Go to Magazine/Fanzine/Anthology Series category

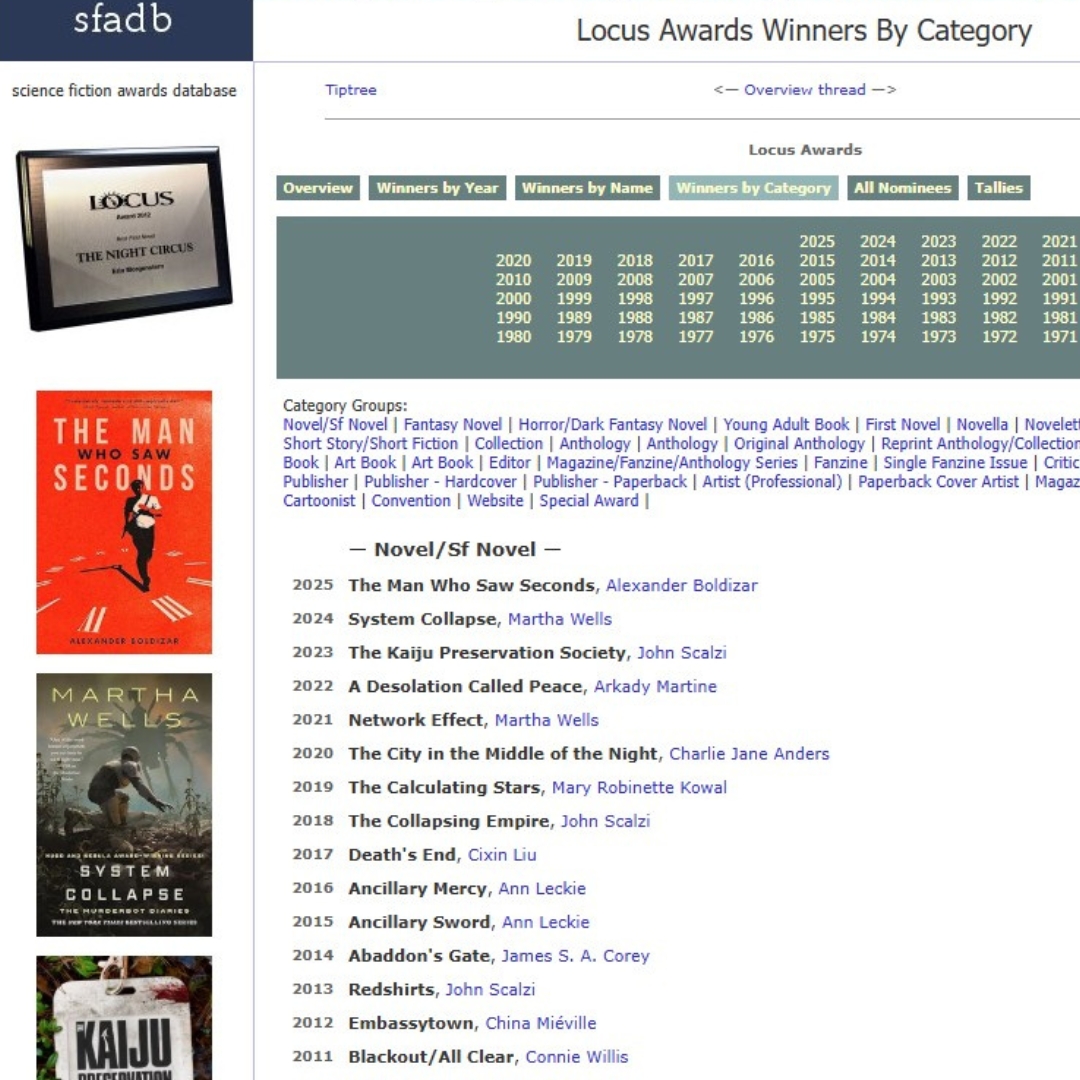pos(672,463)
